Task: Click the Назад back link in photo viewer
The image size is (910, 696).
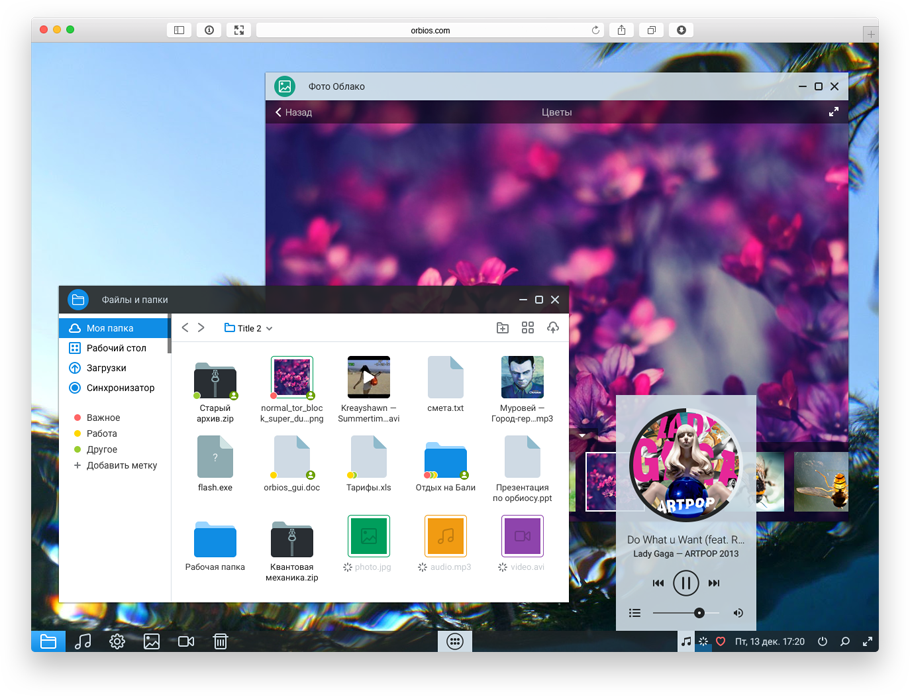Action: [294, 112]
